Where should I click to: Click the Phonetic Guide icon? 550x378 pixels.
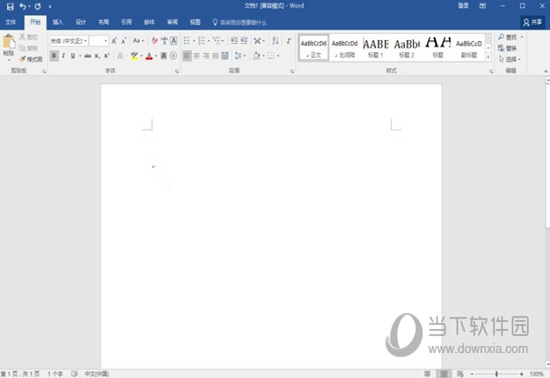pyautogui.click(x=164, y=41)
